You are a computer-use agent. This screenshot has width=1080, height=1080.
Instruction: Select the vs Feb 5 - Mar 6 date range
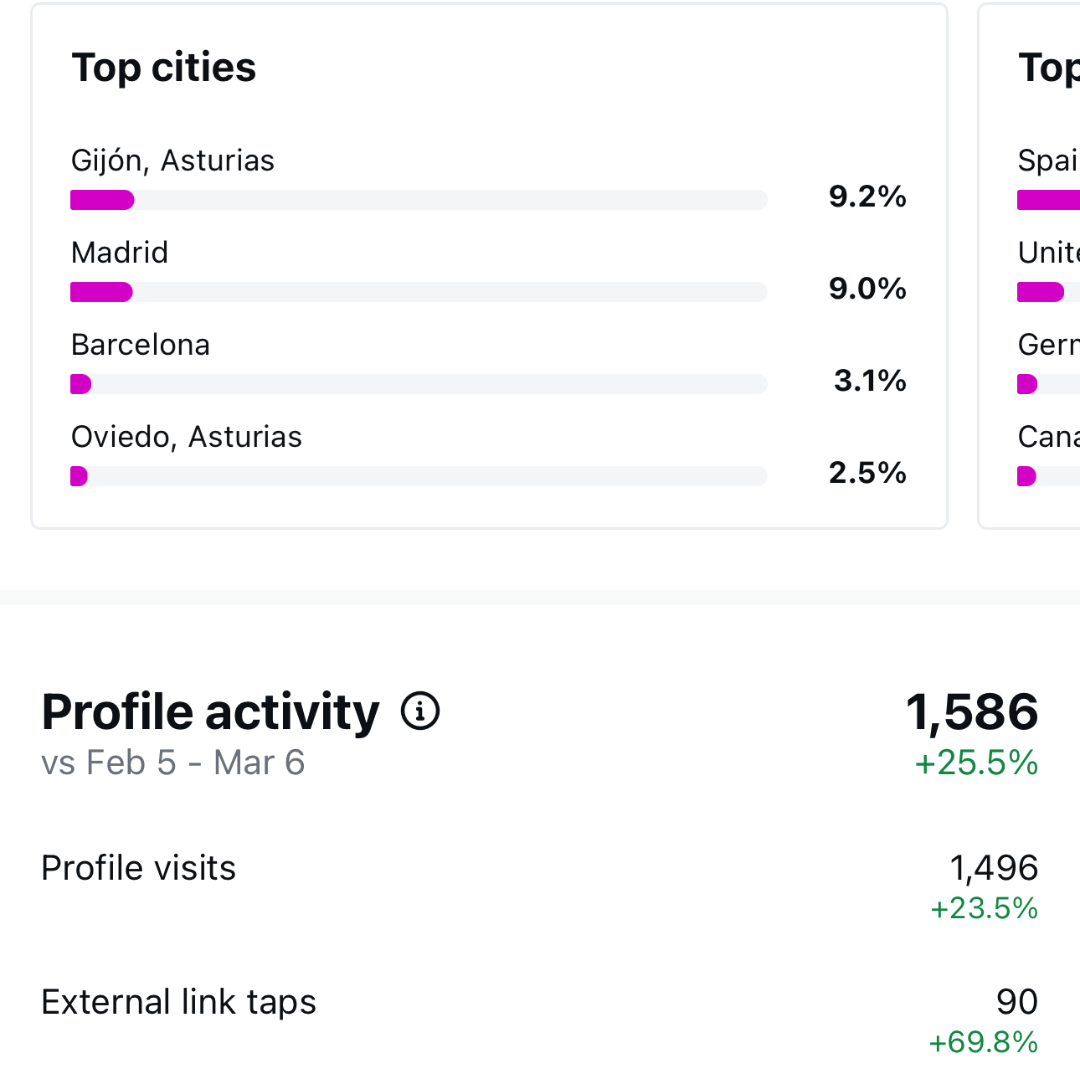pyautogui.click(x=173, y=762)
